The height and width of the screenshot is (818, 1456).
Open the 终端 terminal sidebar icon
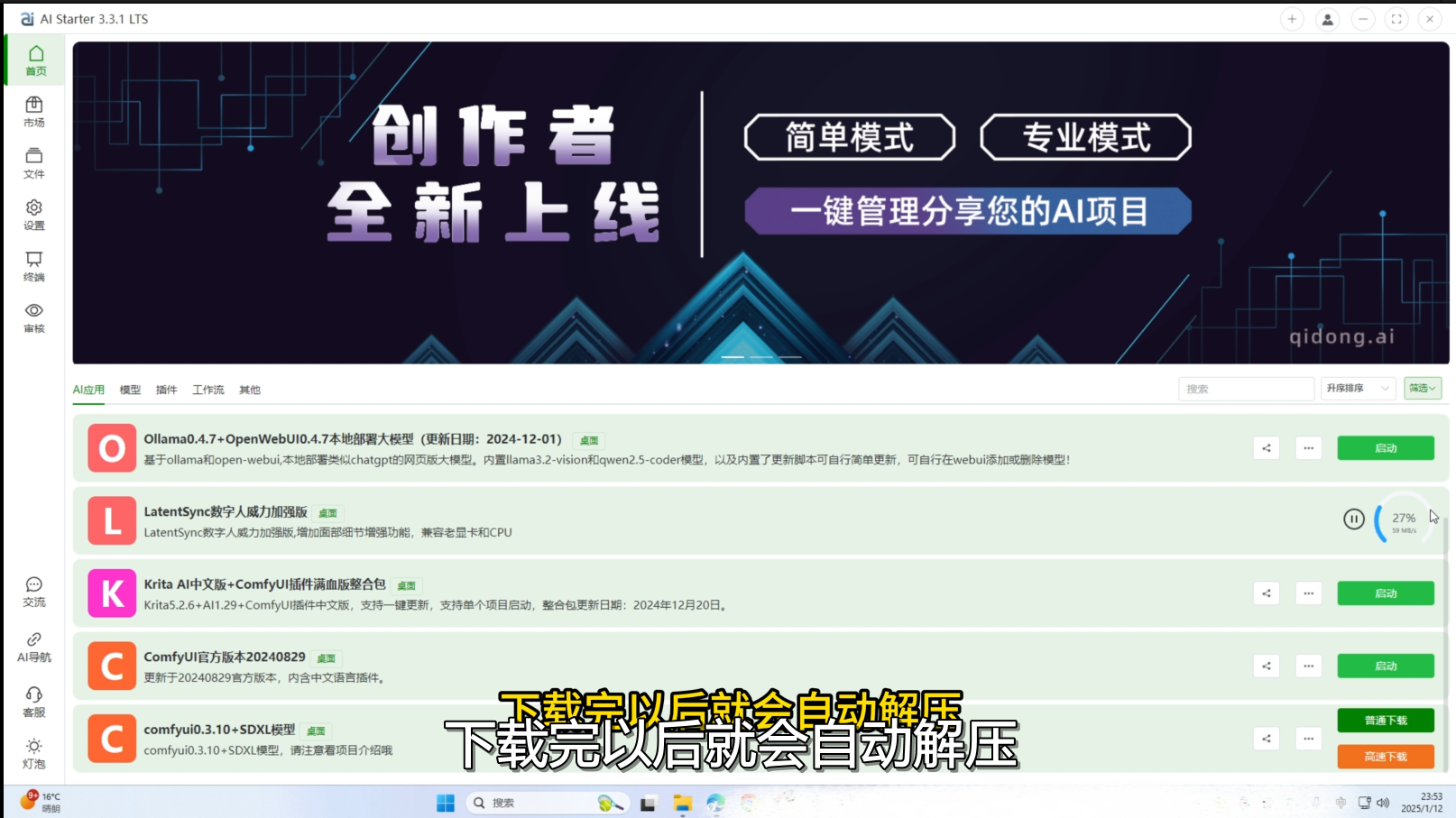tap(34, 266)
